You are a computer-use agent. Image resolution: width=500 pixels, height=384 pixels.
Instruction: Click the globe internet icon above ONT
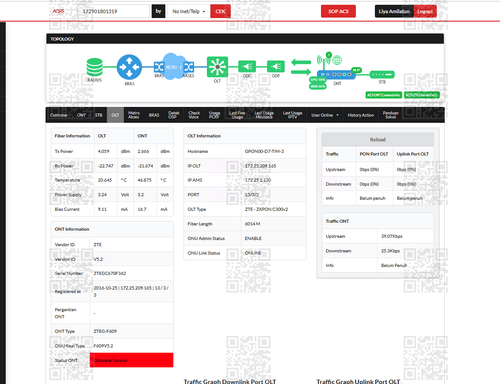click(x=337, y=60)
